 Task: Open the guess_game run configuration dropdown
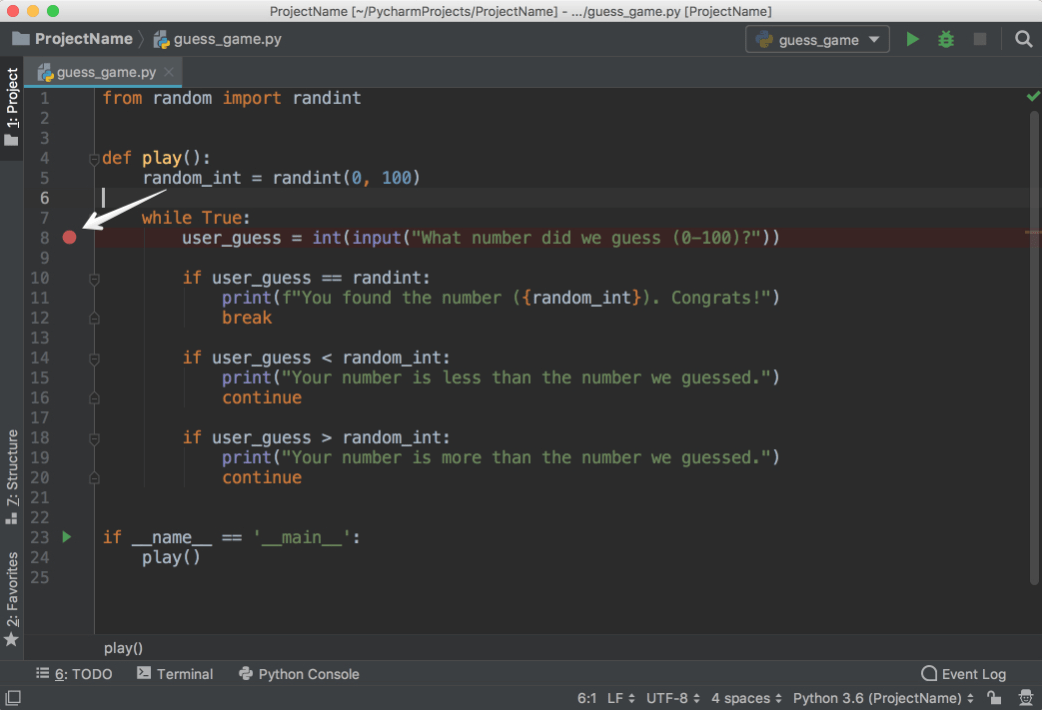click(816, 39)
